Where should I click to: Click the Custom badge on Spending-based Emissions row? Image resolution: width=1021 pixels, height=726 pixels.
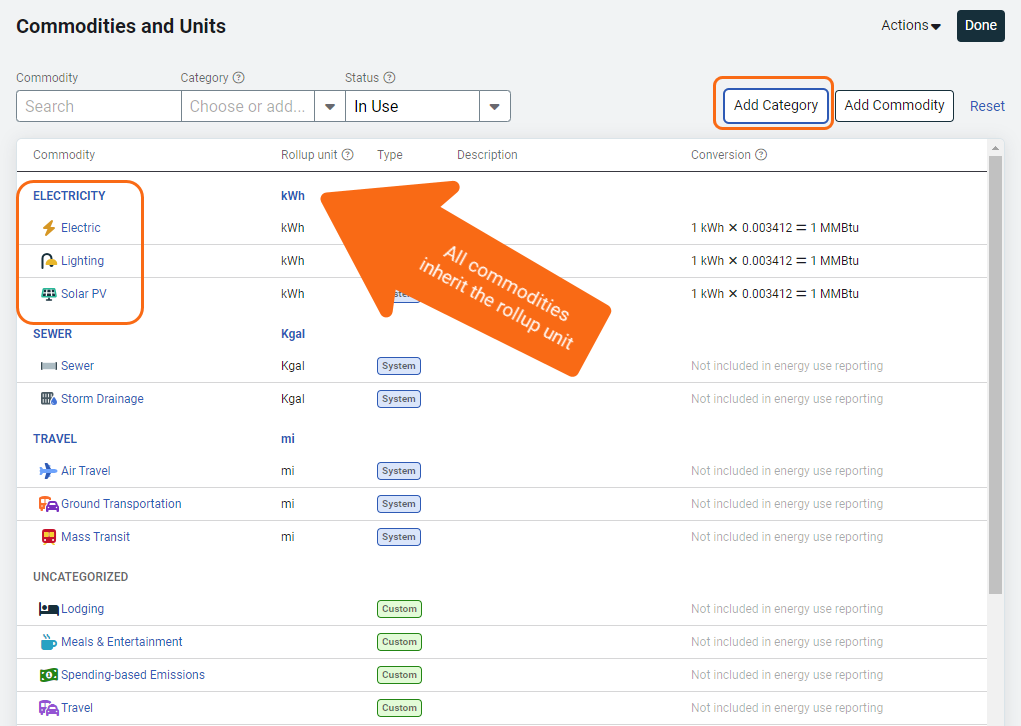tap(399, 675)
